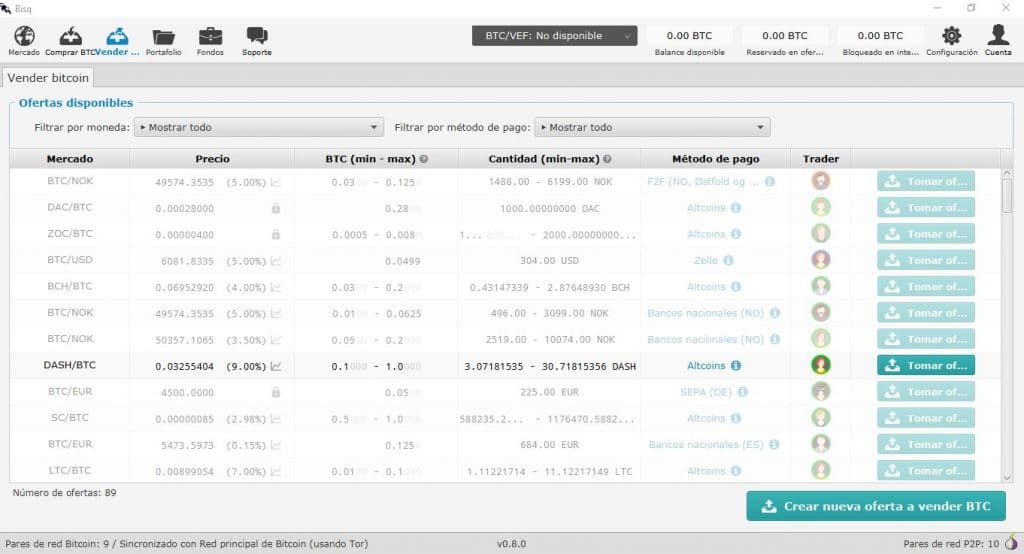The height and width of the screenshot is (554, 1024).
Task: Click lock icon in DAC/BTC price
Action: pos(276,208)
